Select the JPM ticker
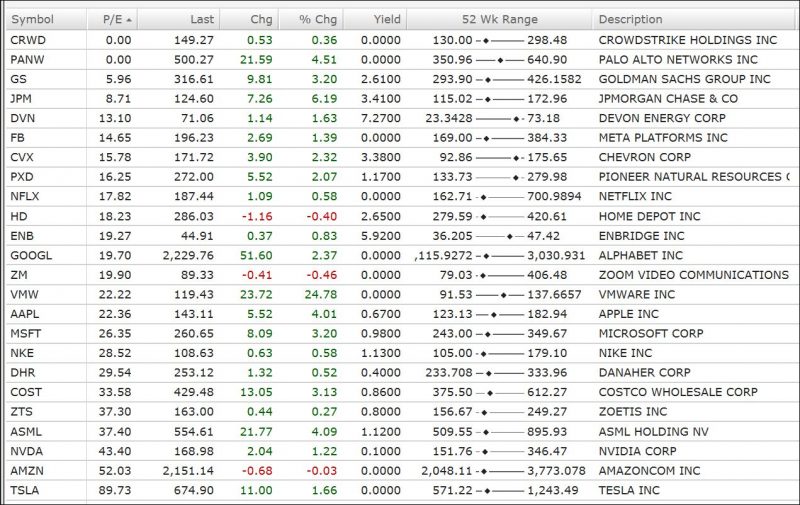The width and height of the screenshot is (800, 505). tap(21, 98)
